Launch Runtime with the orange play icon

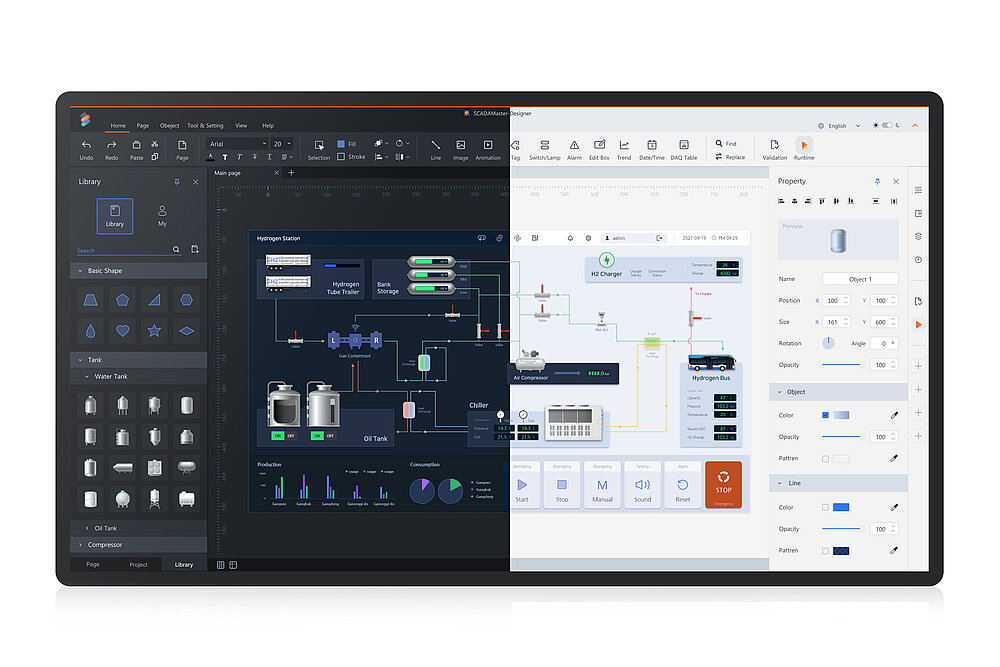[x=804, y=146]
